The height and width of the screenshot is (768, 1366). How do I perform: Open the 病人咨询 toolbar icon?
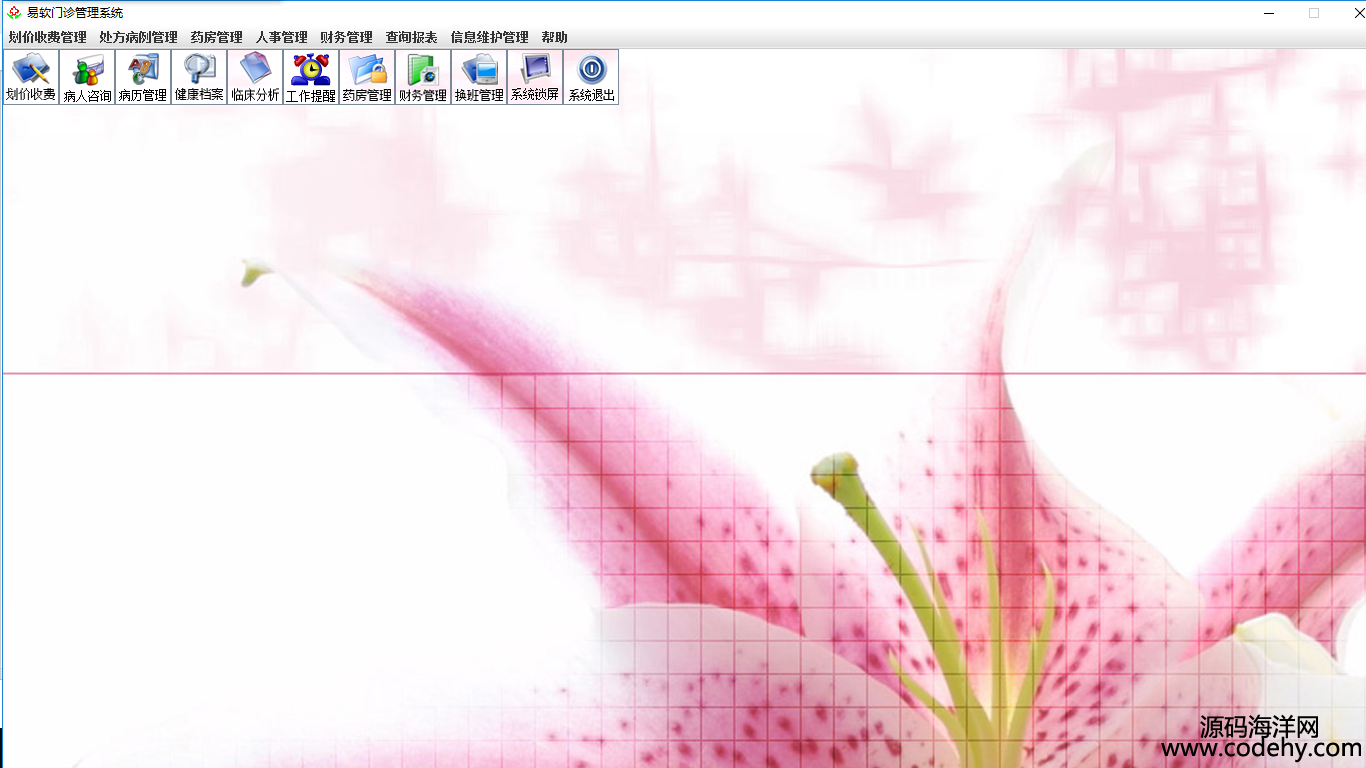87,77
